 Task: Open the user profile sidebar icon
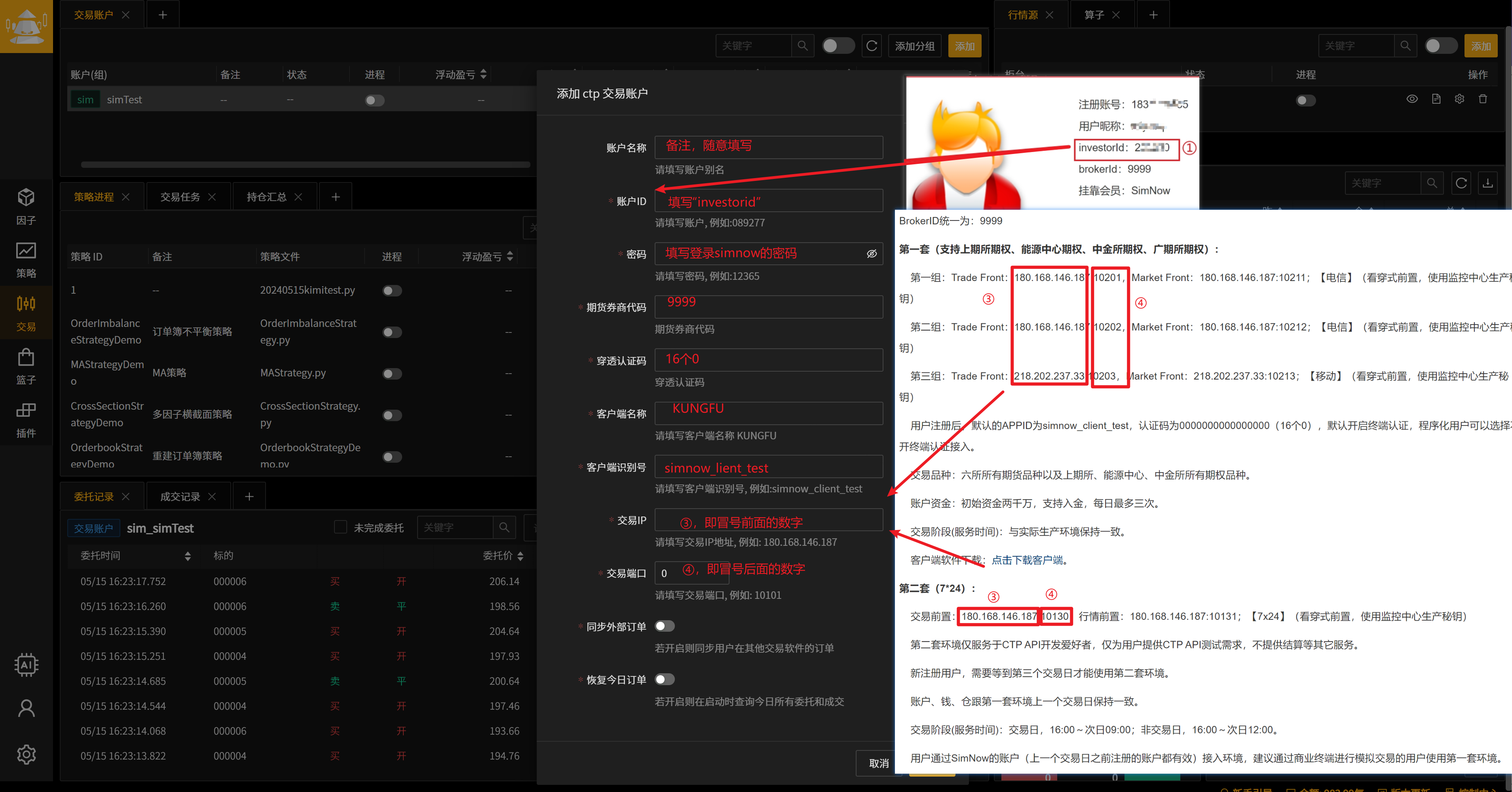[26, 708]
